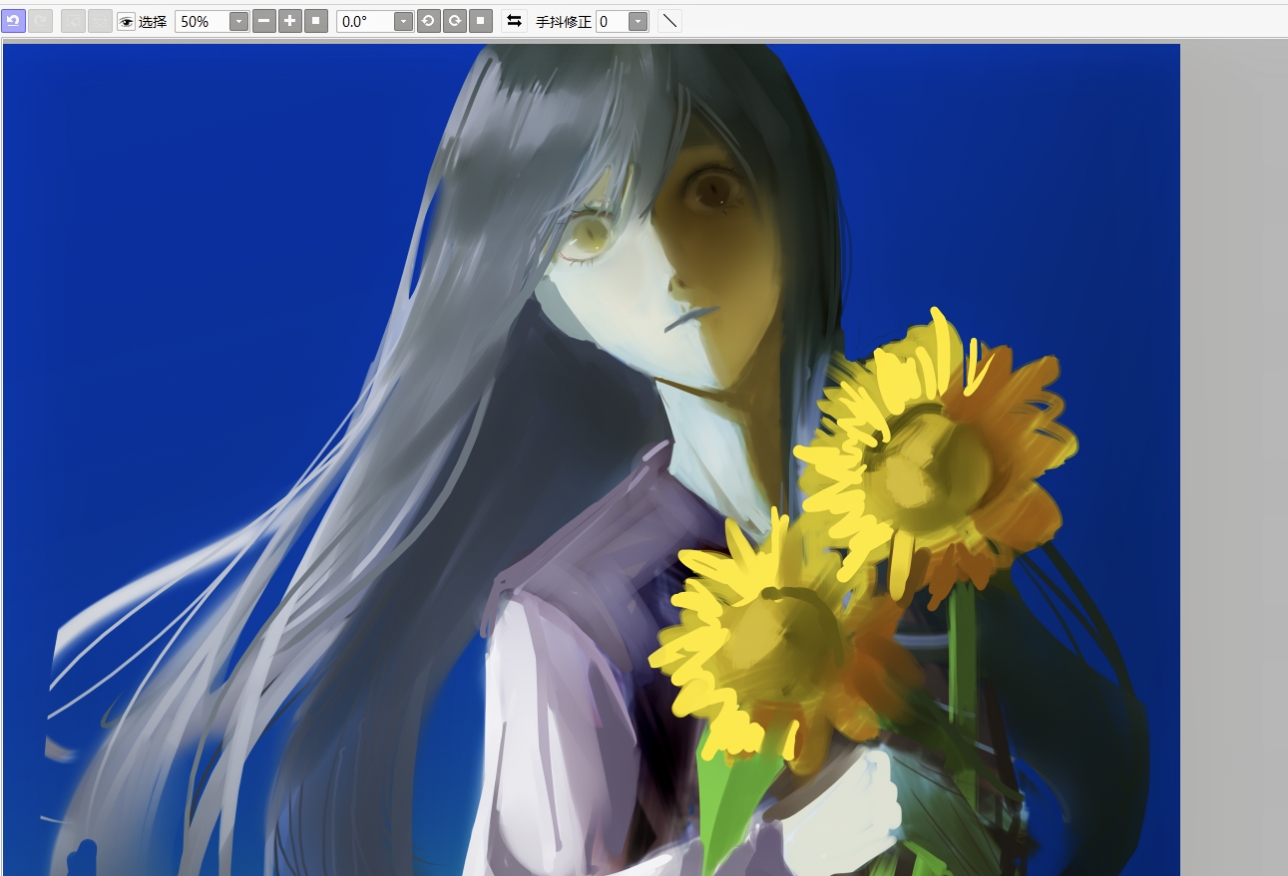Click the Undo arrow button
1288x876 pixels.
click(x=13, y=21)
